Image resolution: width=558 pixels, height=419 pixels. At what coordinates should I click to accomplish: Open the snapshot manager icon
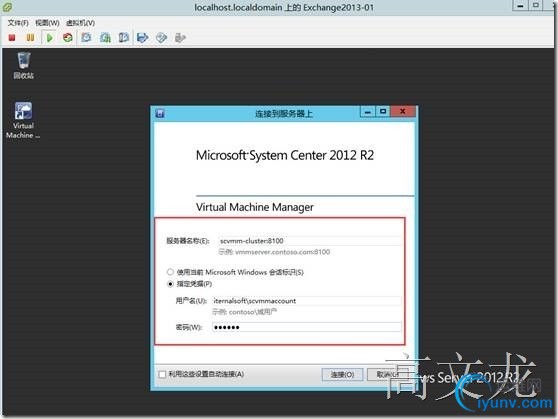coord(124,37)
